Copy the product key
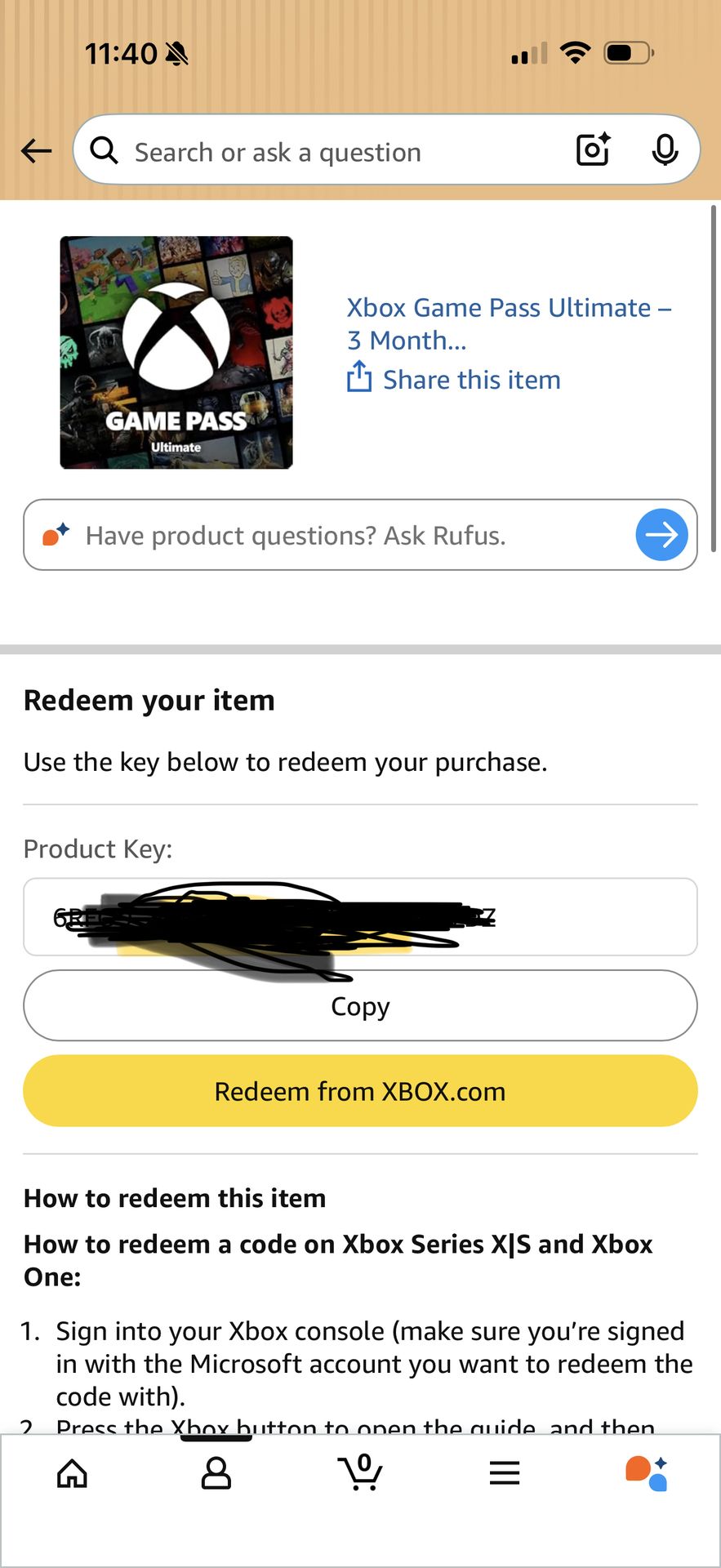 pyautogui.click(x=360, y=1005)
